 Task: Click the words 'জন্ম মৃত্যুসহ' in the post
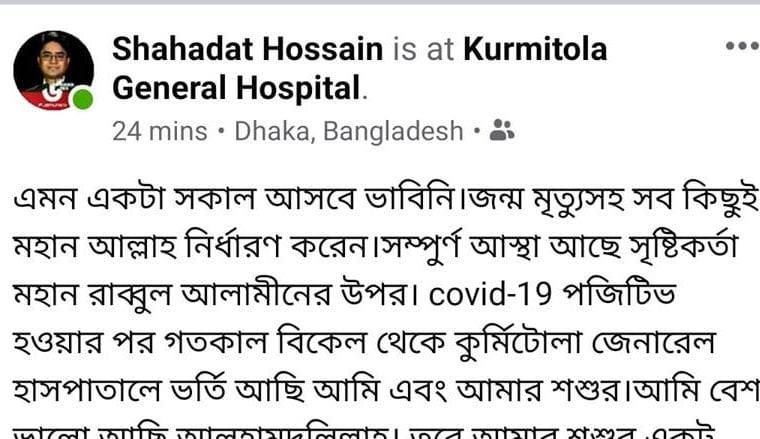pyautogui.click(x=547, y=199)
